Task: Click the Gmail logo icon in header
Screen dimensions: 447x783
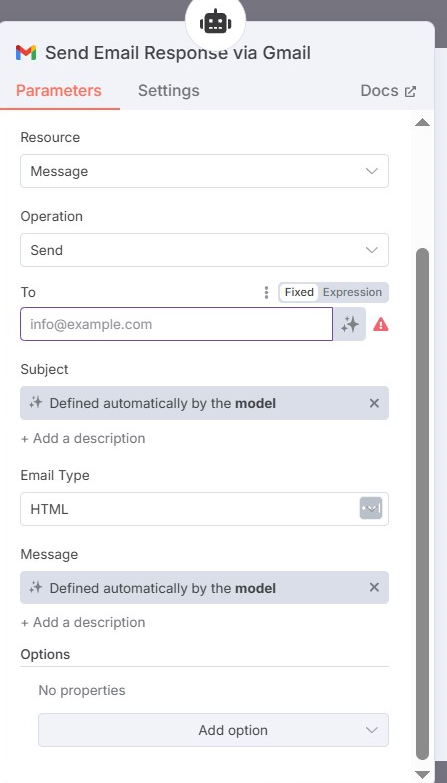Action: point(26,53)
